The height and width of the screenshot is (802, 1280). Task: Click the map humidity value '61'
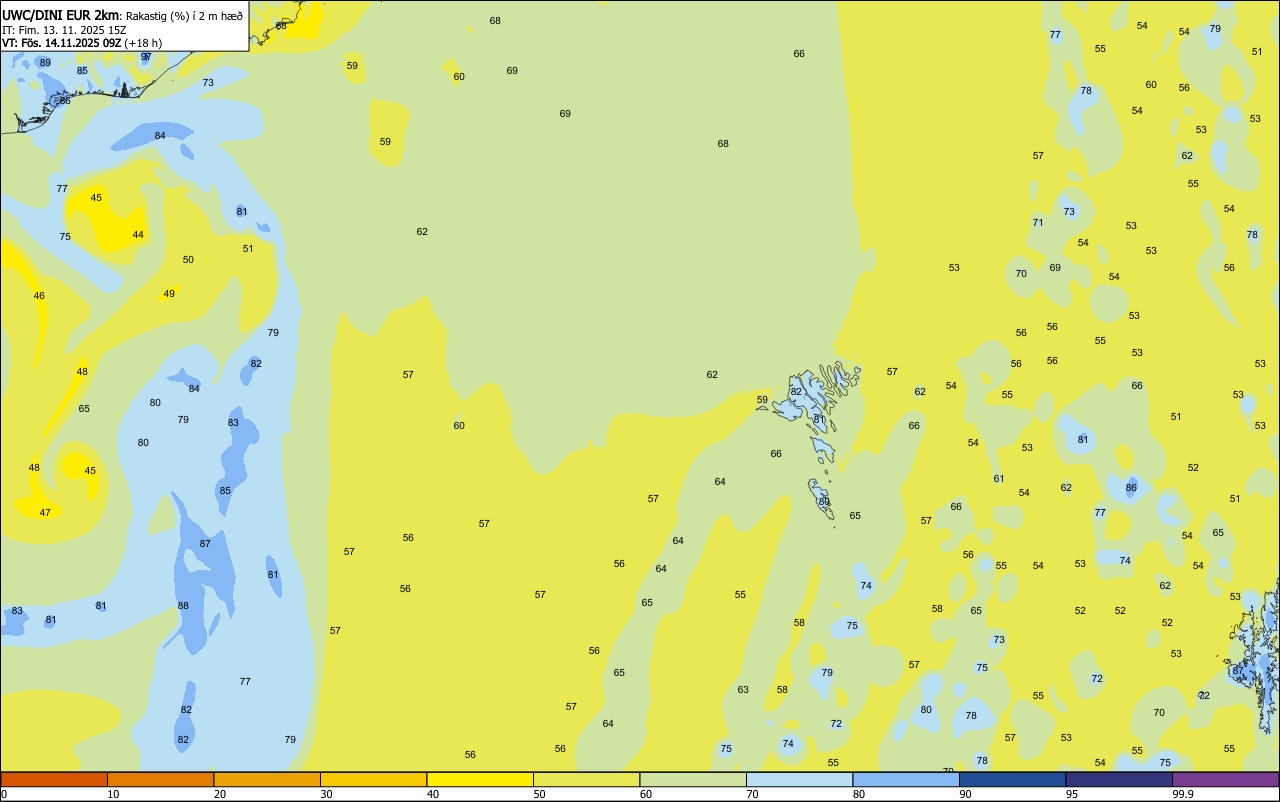[x=999, y=479]
